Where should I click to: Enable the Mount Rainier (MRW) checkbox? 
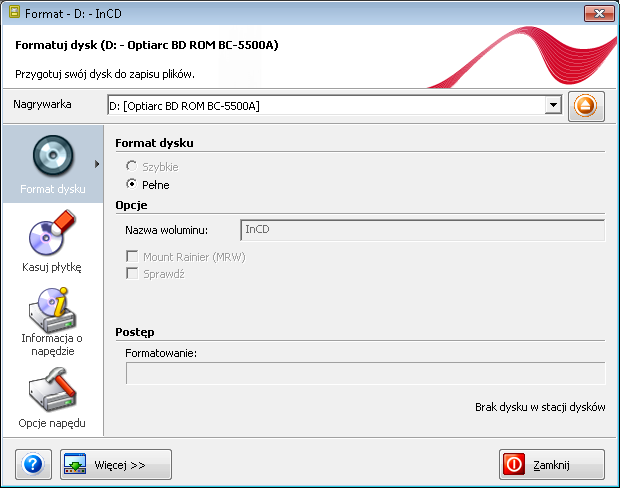(132, 256)
